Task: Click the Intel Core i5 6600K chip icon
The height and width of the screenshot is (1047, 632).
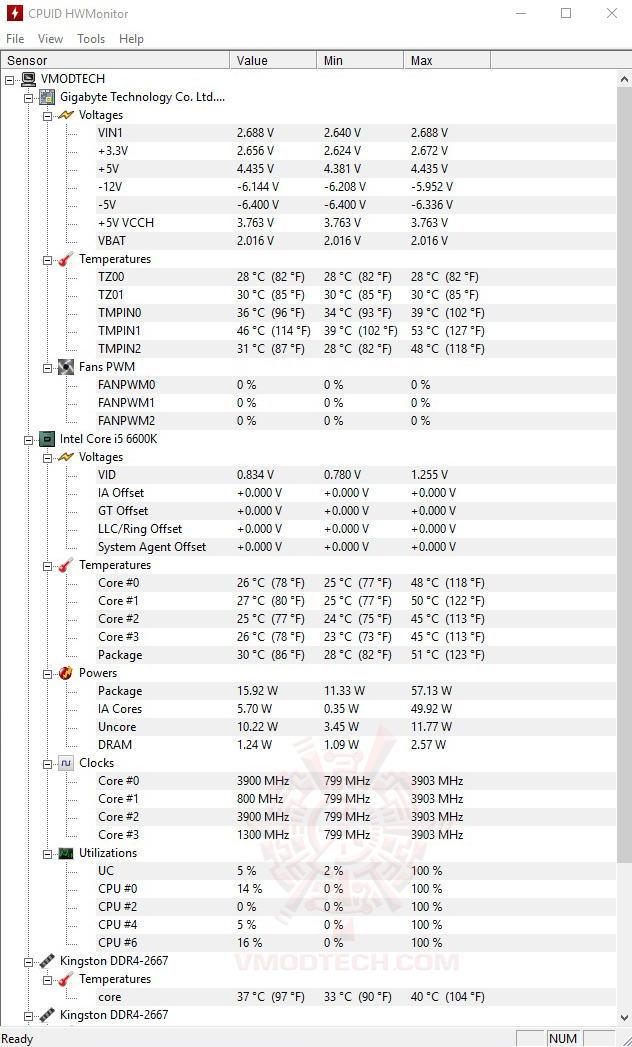Action: (x=47, y=439)
